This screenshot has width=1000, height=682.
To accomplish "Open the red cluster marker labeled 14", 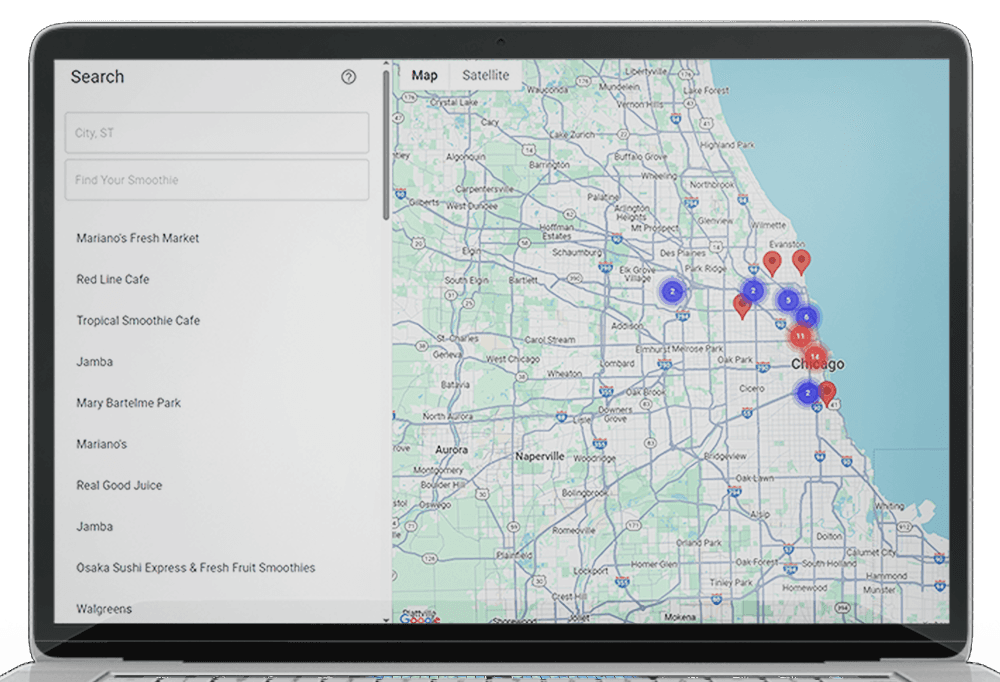I will (815, 356).
